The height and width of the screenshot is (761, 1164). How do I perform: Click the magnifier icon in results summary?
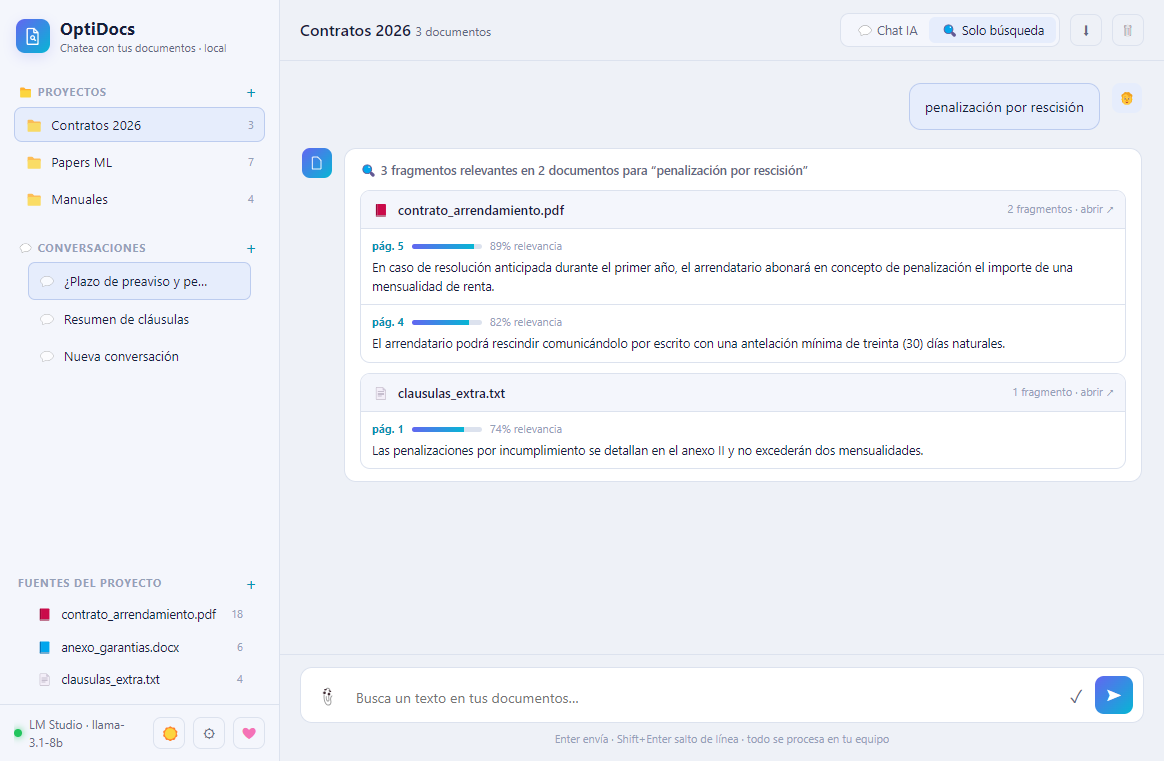click(x=368, y=171)
